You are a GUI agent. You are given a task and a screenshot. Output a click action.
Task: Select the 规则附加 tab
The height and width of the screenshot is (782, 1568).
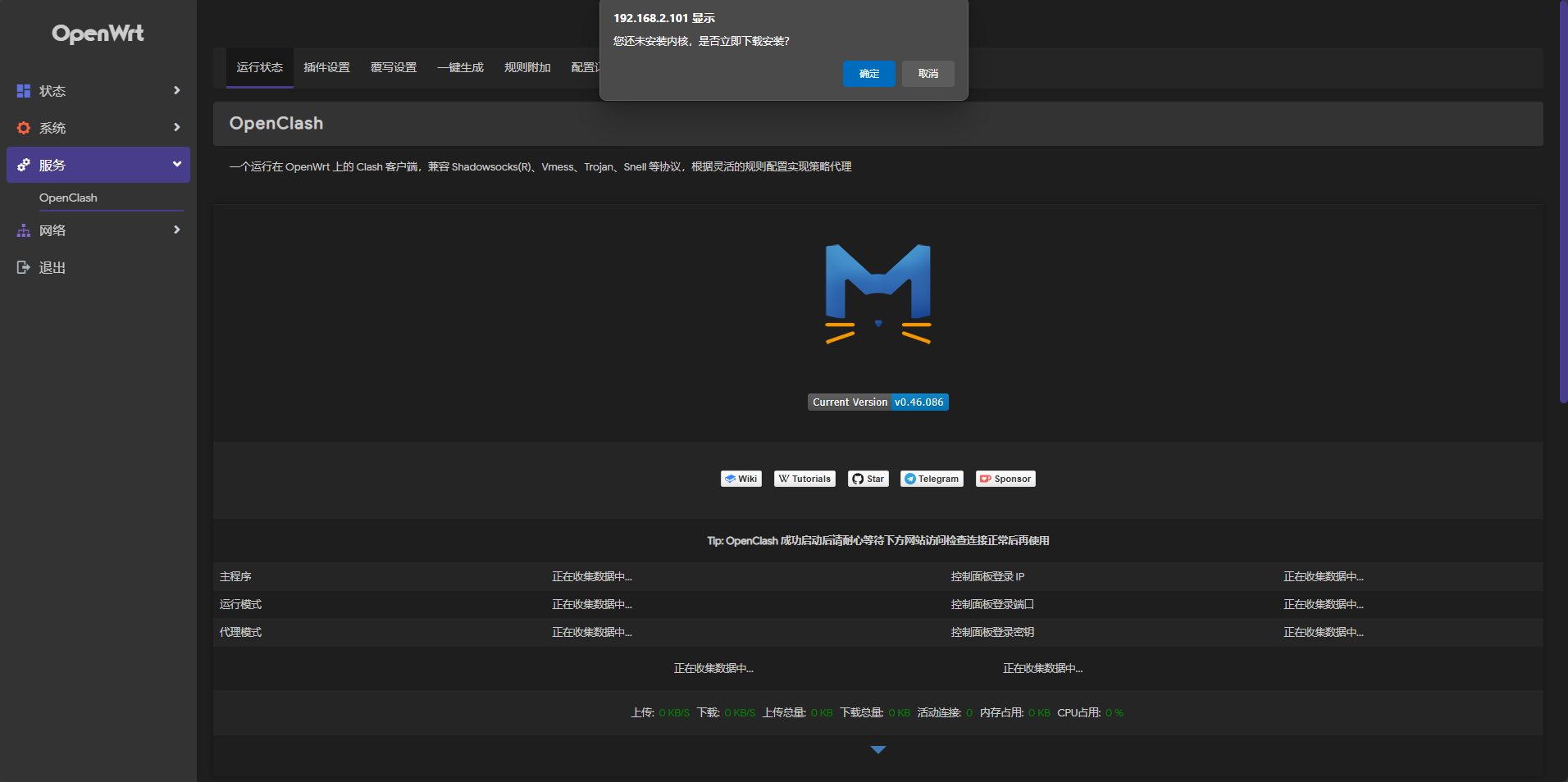(x=526, y=68)
